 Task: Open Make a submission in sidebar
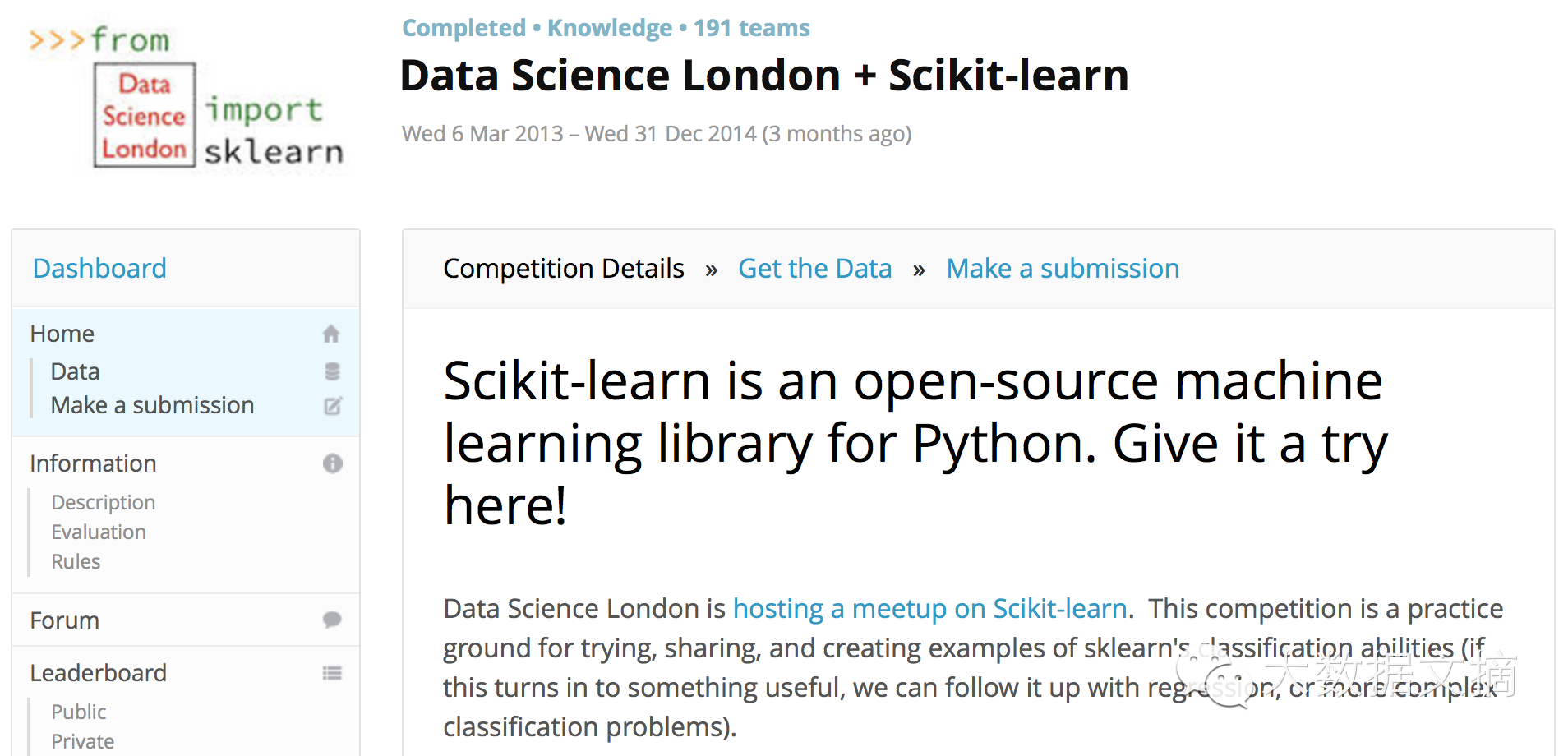[152, 405]
